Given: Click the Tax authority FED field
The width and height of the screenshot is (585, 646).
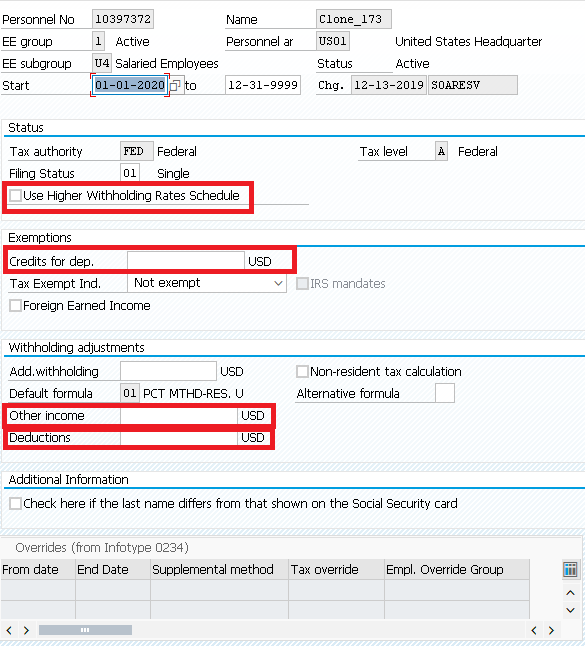Looking at the screenshot, I should click(137, 151).
